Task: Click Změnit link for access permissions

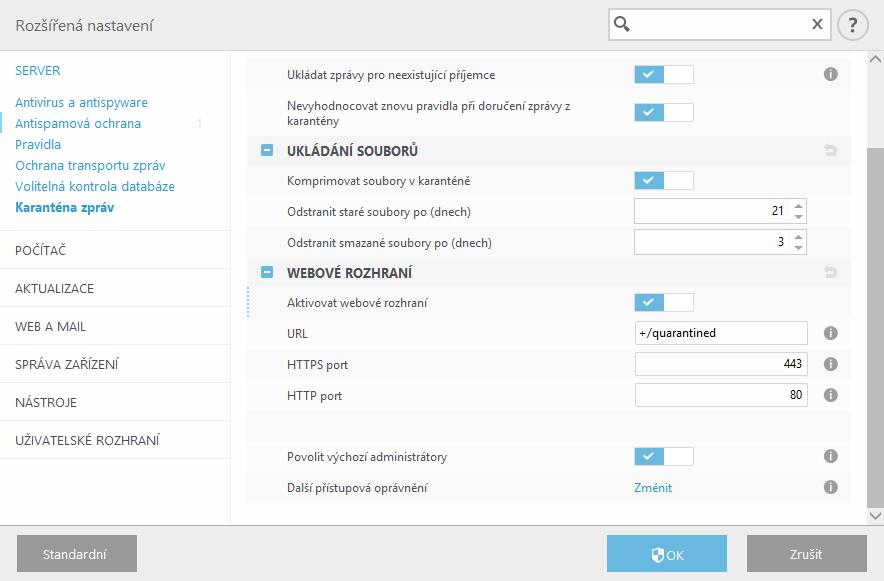Action: point(653,488)
